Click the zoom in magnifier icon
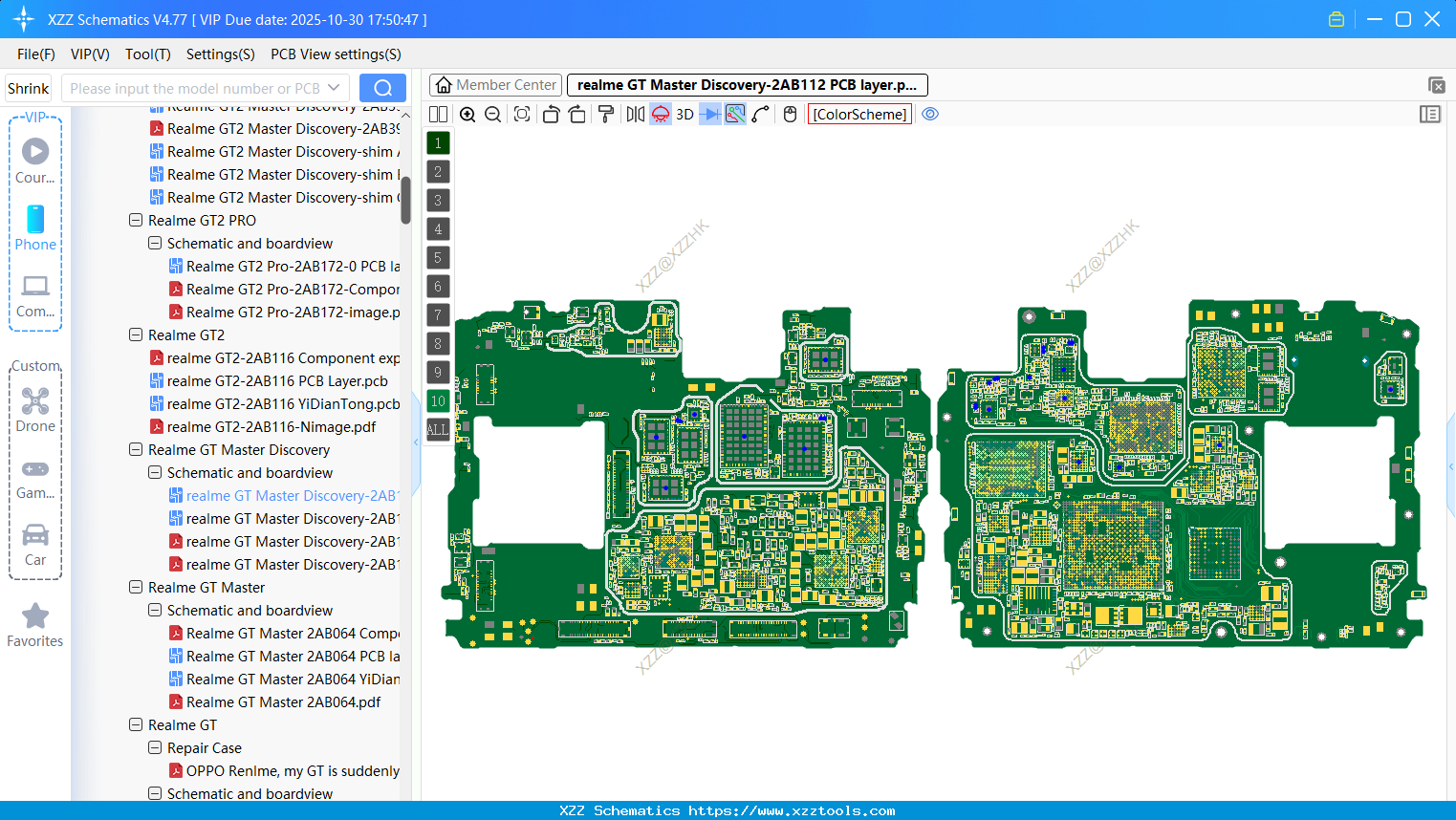Image resolution: width=1456 pixels, height=820 pixels. pos(467,115)
